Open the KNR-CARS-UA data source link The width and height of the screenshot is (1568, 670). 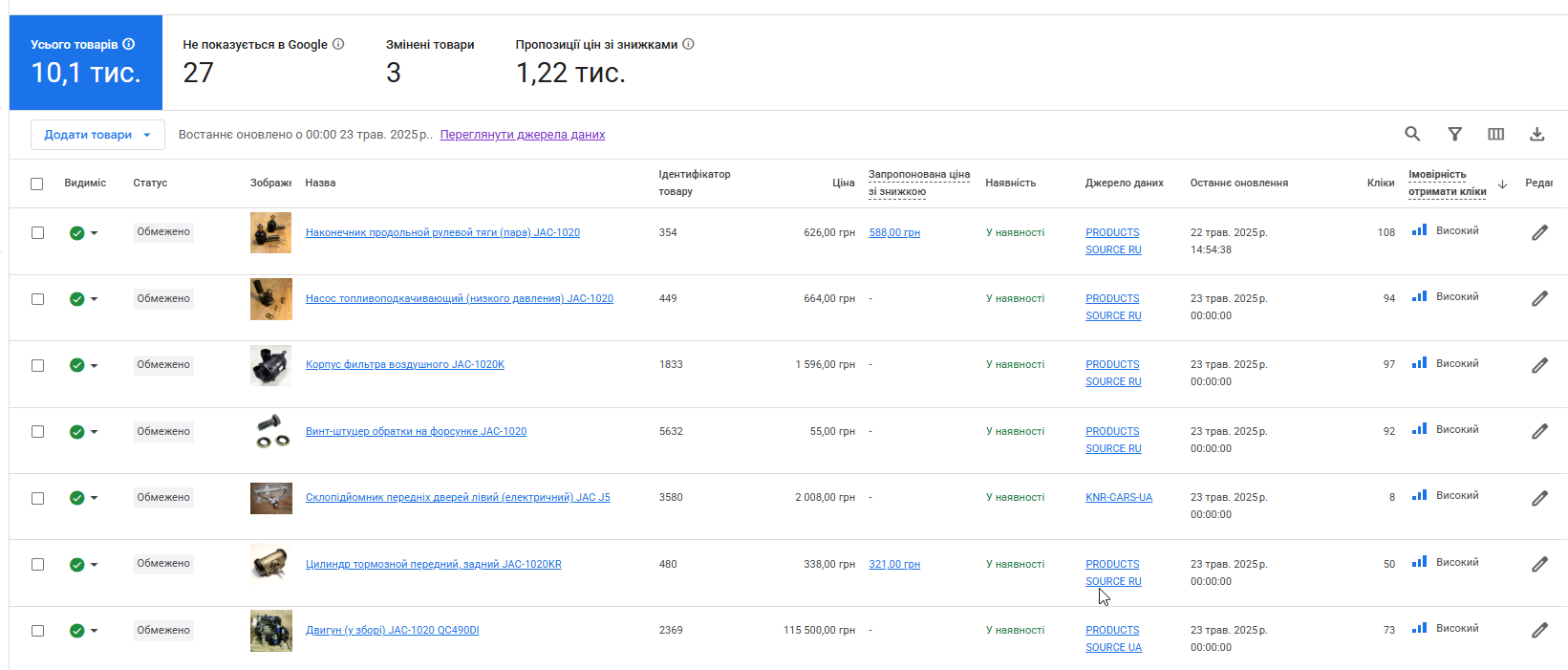pyautogui.click(x=1119, y=498)
